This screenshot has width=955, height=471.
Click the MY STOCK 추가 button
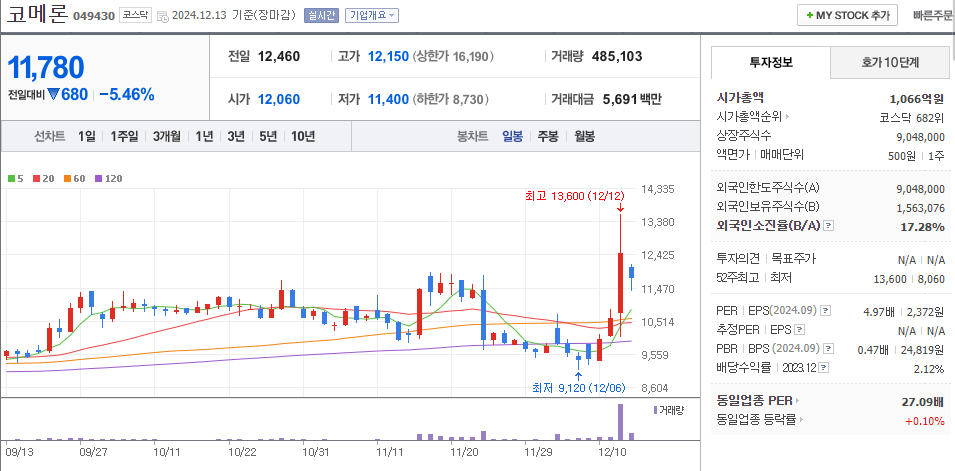click(847, 16)
